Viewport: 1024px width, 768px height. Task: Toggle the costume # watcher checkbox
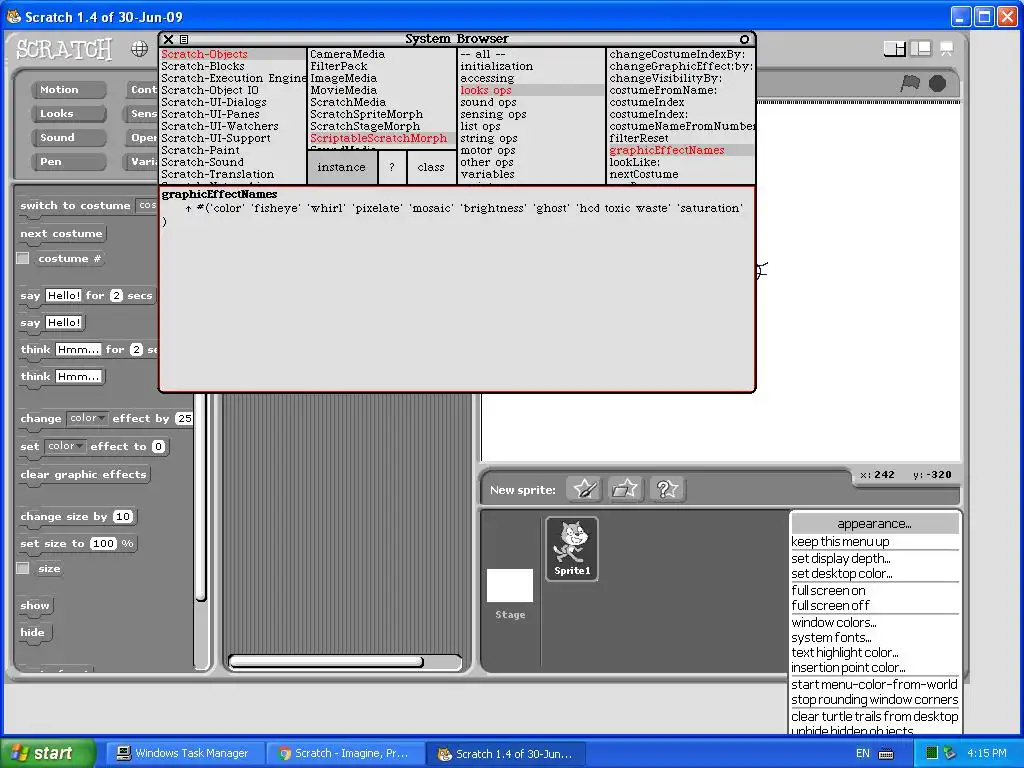23,259
